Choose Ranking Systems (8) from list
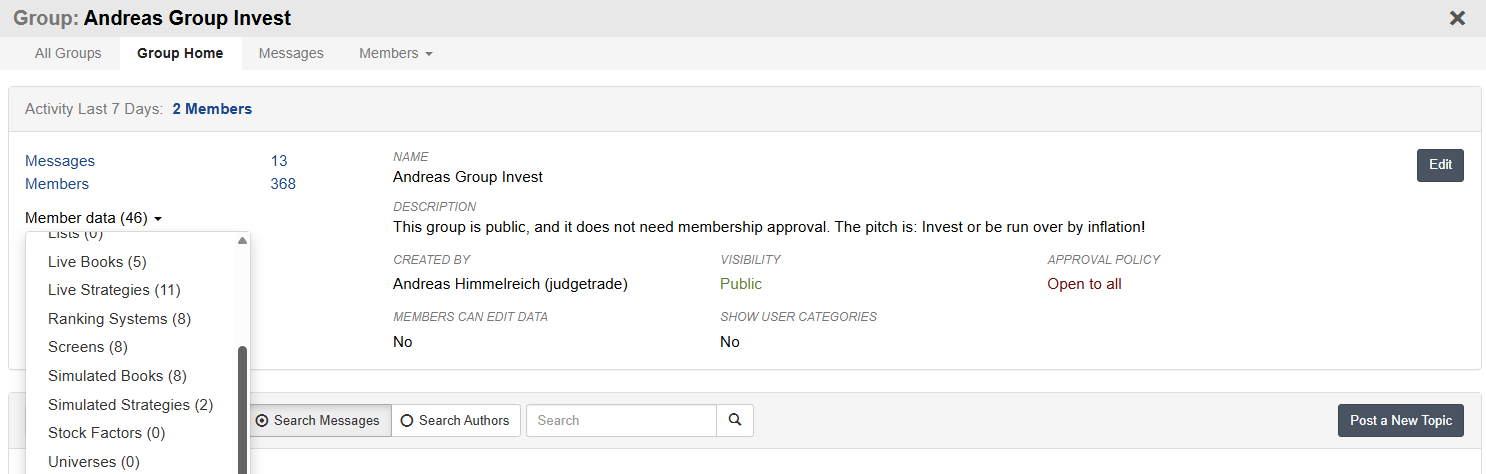Image resolution: width=1486 pixels, height=474 pixels. tap(119, 319)
